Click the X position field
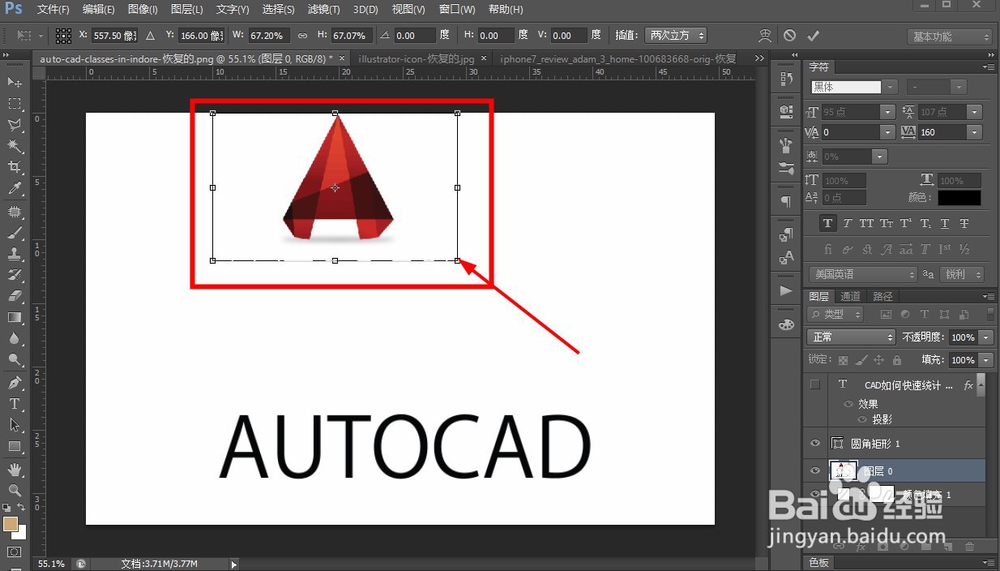 click(x=115, y=36)
